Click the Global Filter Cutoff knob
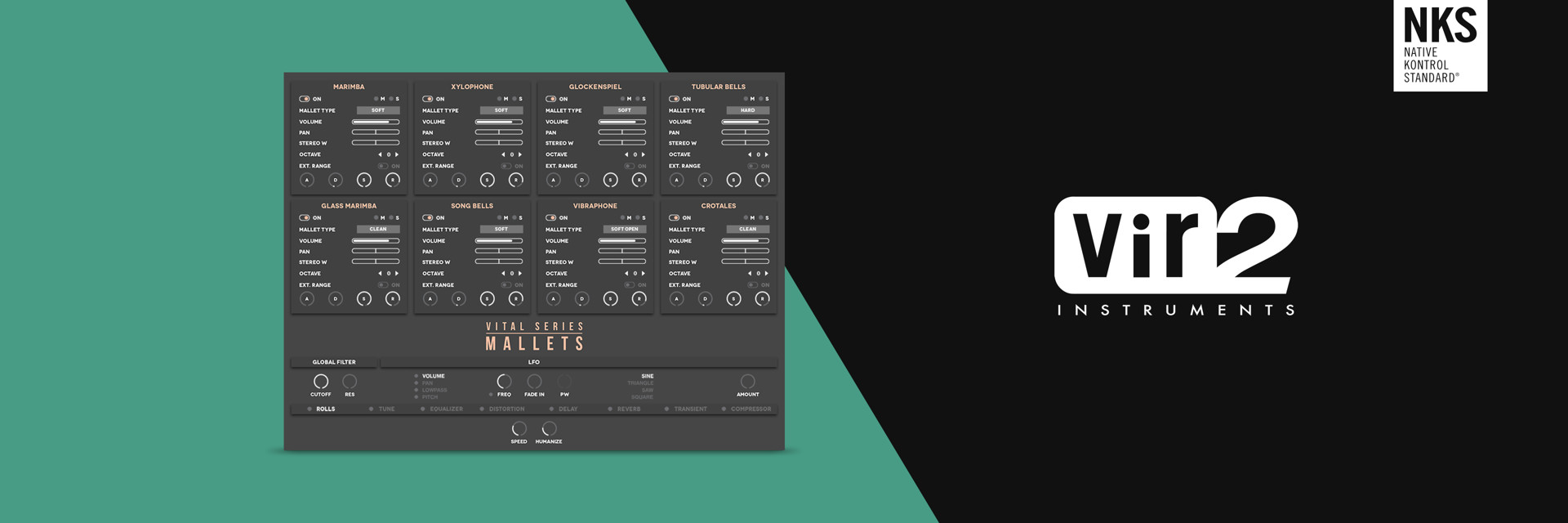1568x523 pixels. pyautogui.click(x=321, y=382)
